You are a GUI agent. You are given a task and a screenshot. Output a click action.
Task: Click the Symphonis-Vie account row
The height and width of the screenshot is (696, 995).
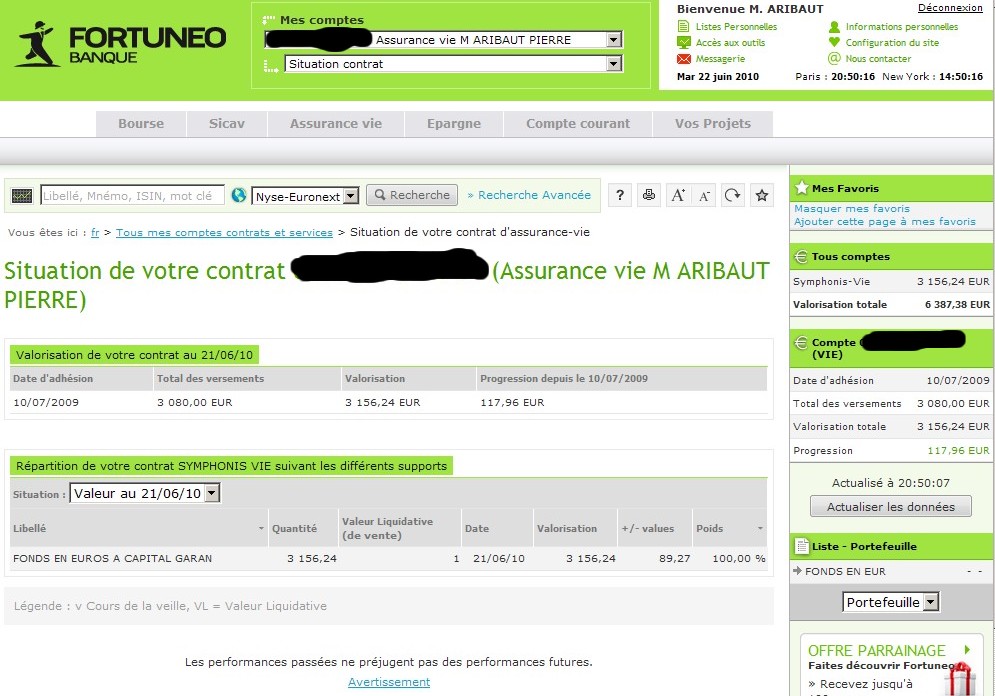[x=891, y=282]
